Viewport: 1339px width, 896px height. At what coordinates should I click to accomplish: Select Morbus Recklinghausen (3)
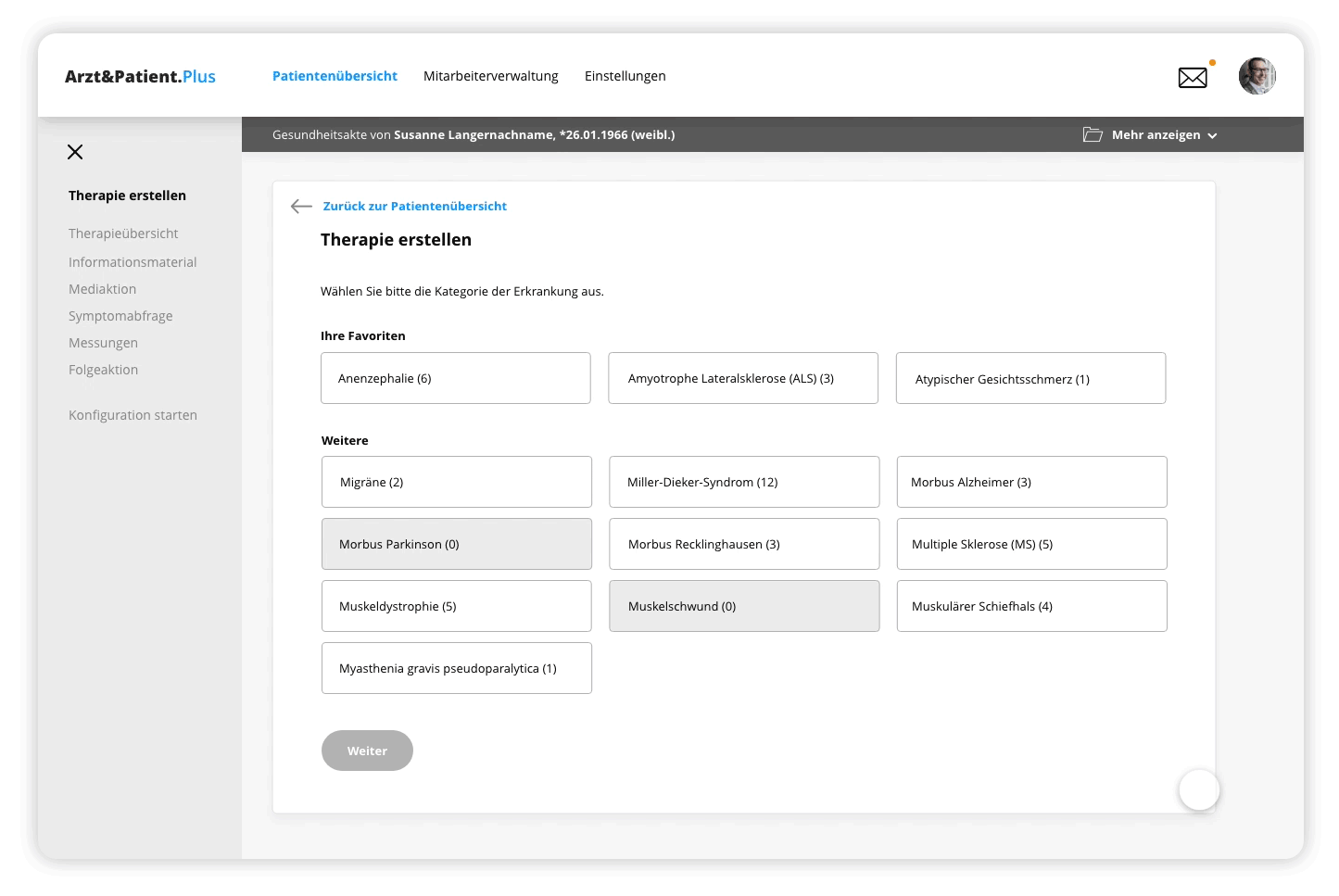tap(744, 544)
